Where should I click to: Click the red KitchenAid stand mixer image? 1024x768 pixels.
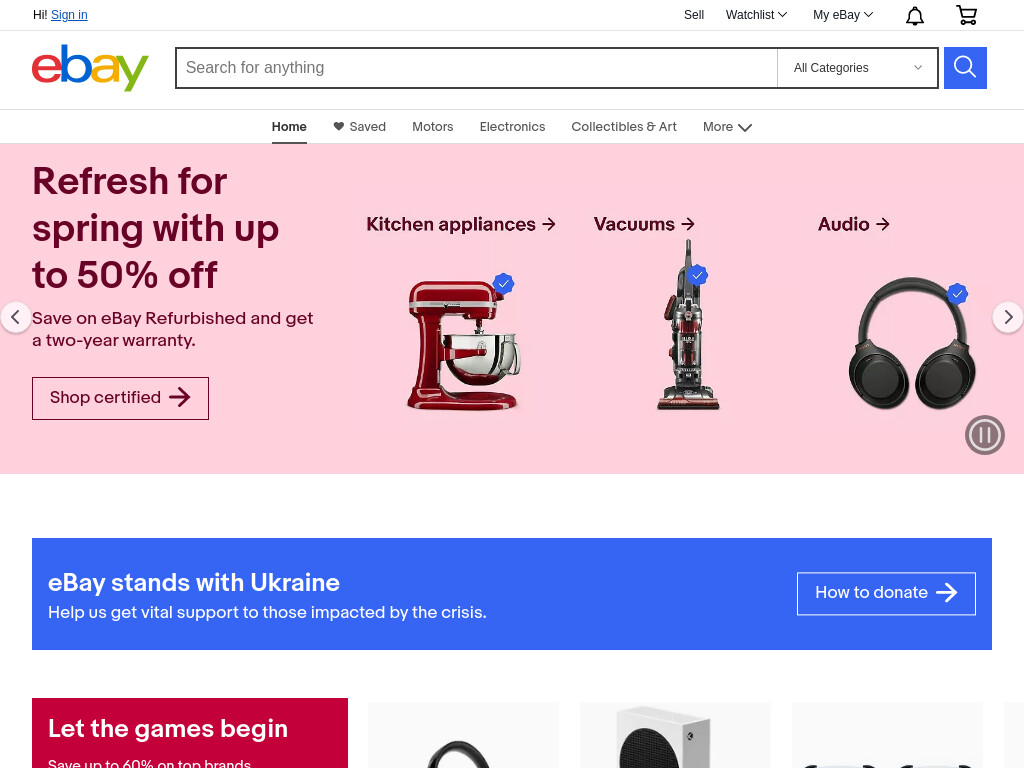pyautogui.click(x=463, y=344)
